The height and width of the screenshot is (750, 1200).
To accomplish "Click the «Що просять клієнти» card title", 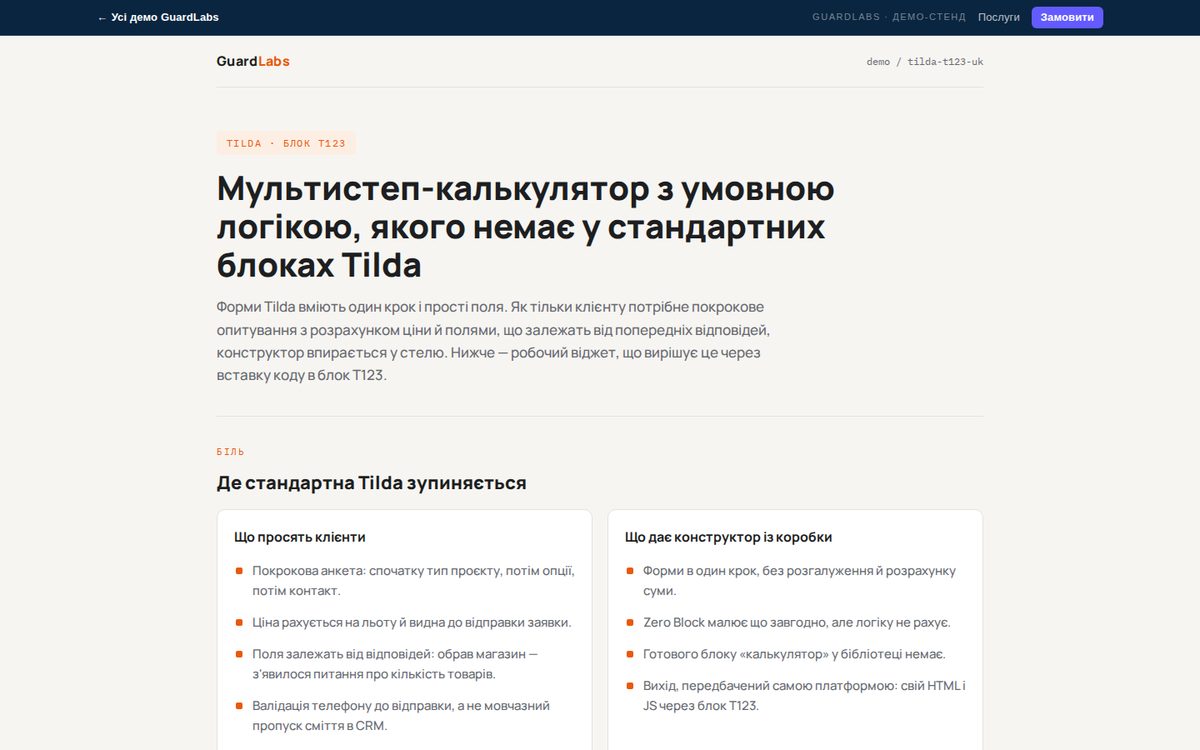I will 300,537.
